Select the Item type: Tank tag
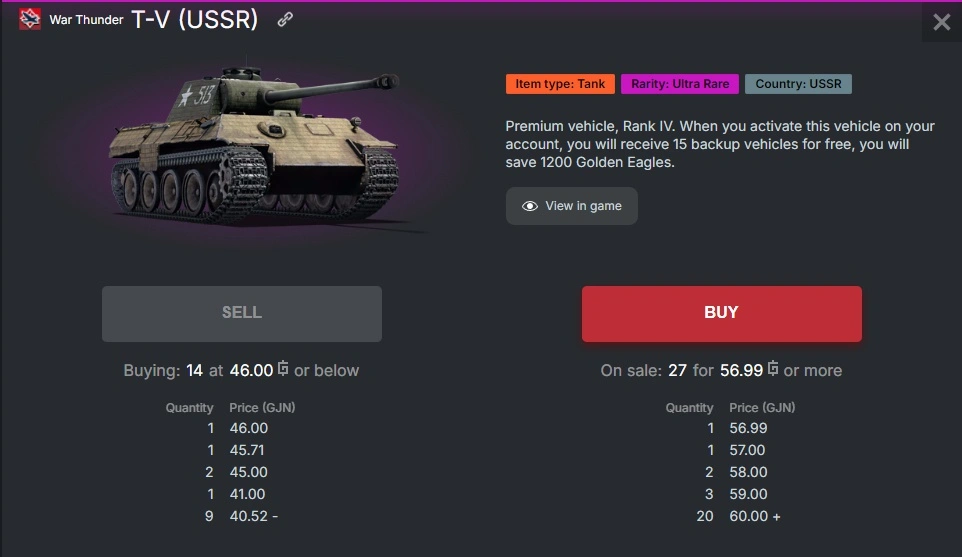Image resolution: width=962 pixels, height=557 pixels. click(560, 84)
